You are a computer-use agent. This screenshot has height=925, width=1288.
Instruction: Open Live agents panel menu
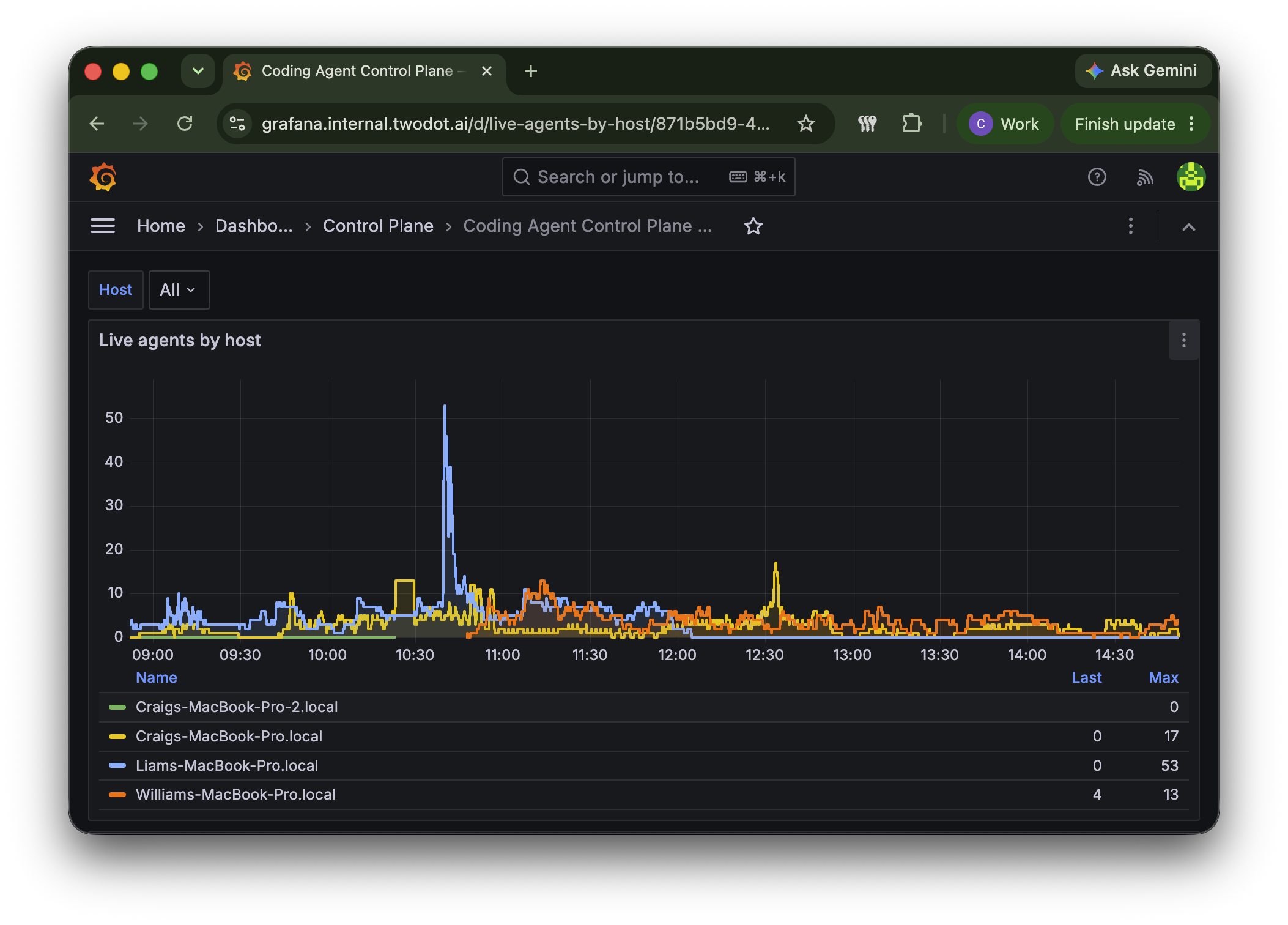point(1184,340)
